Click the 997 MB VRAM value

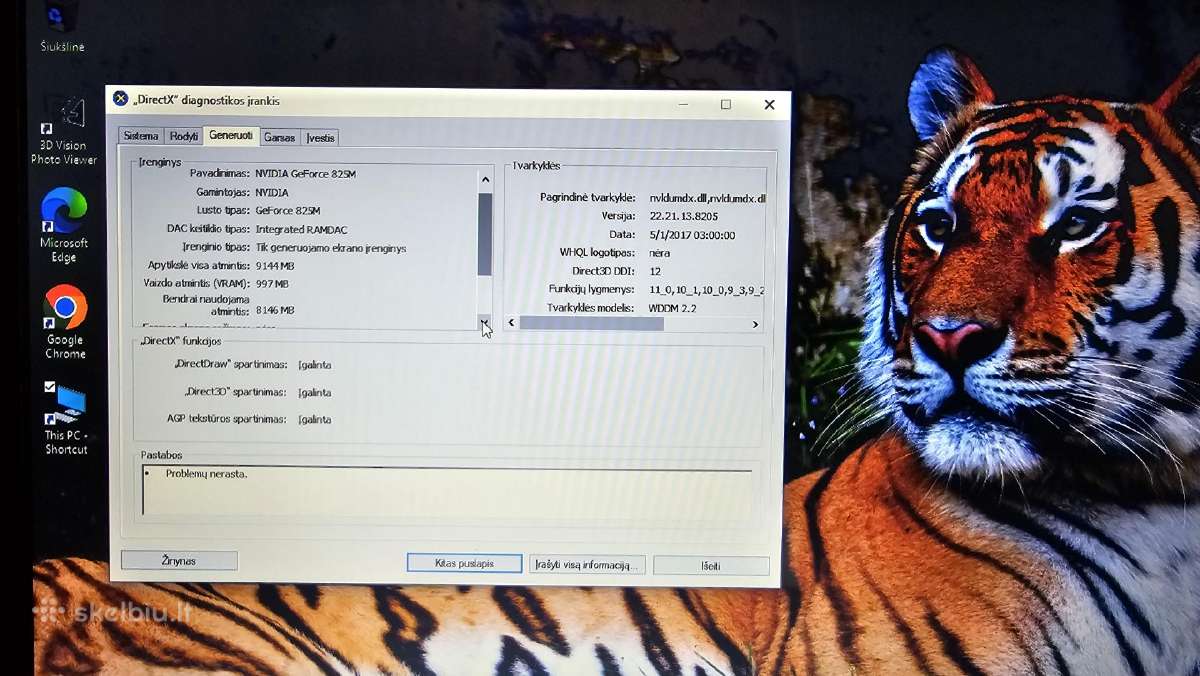[271, 284]
